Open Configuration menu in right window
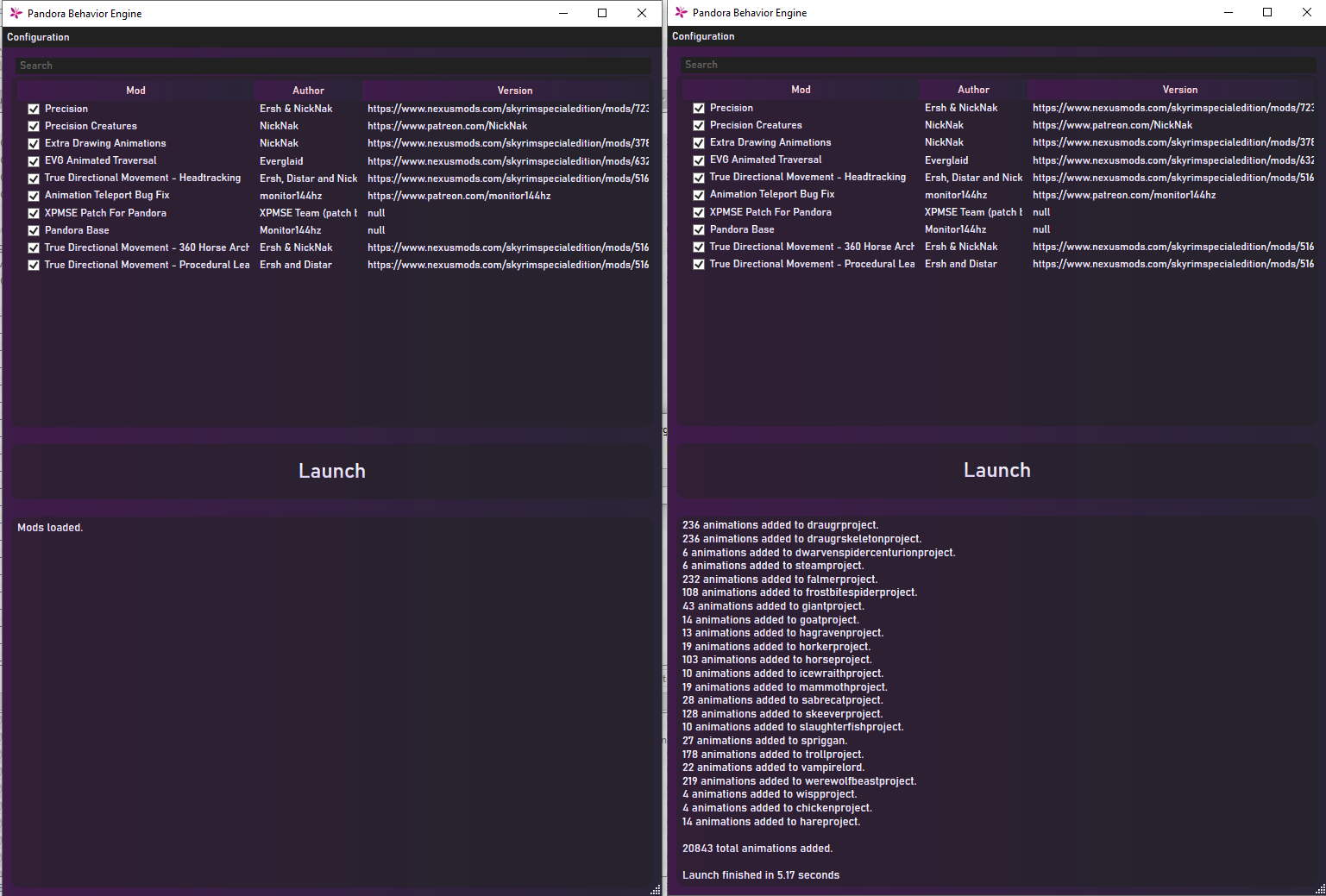The height and width of the screenshot is (896, 1326). 703,36
